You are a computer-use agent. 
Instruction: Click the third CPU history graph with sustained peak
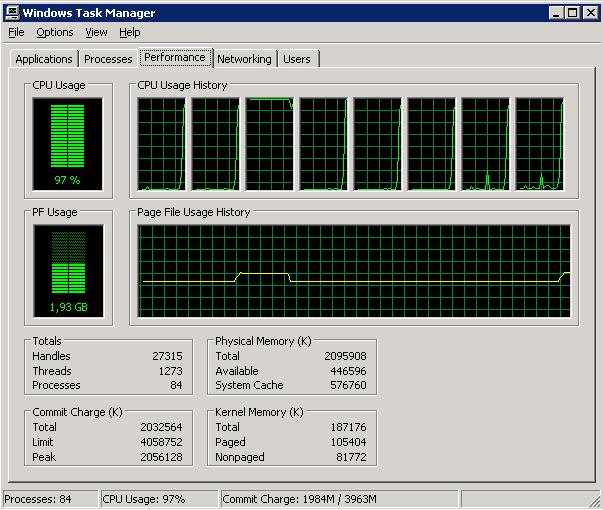(x=269, y=144)
